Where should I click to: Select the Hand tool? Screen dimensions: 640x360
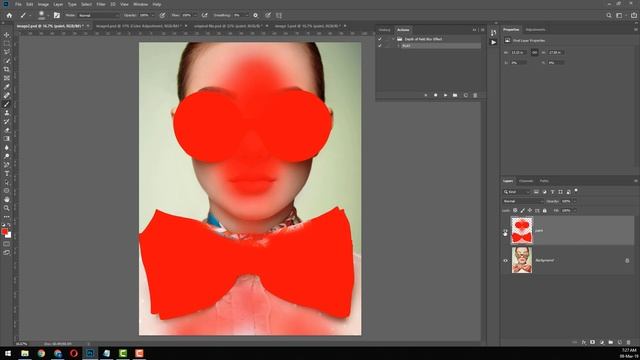click(x=7, y=200)
